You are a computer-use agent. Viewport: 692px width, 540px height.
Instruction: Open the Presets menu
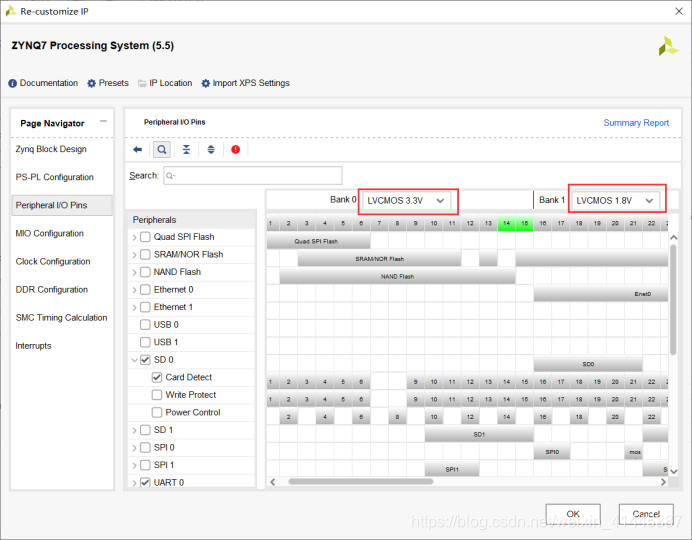(113, 83)
